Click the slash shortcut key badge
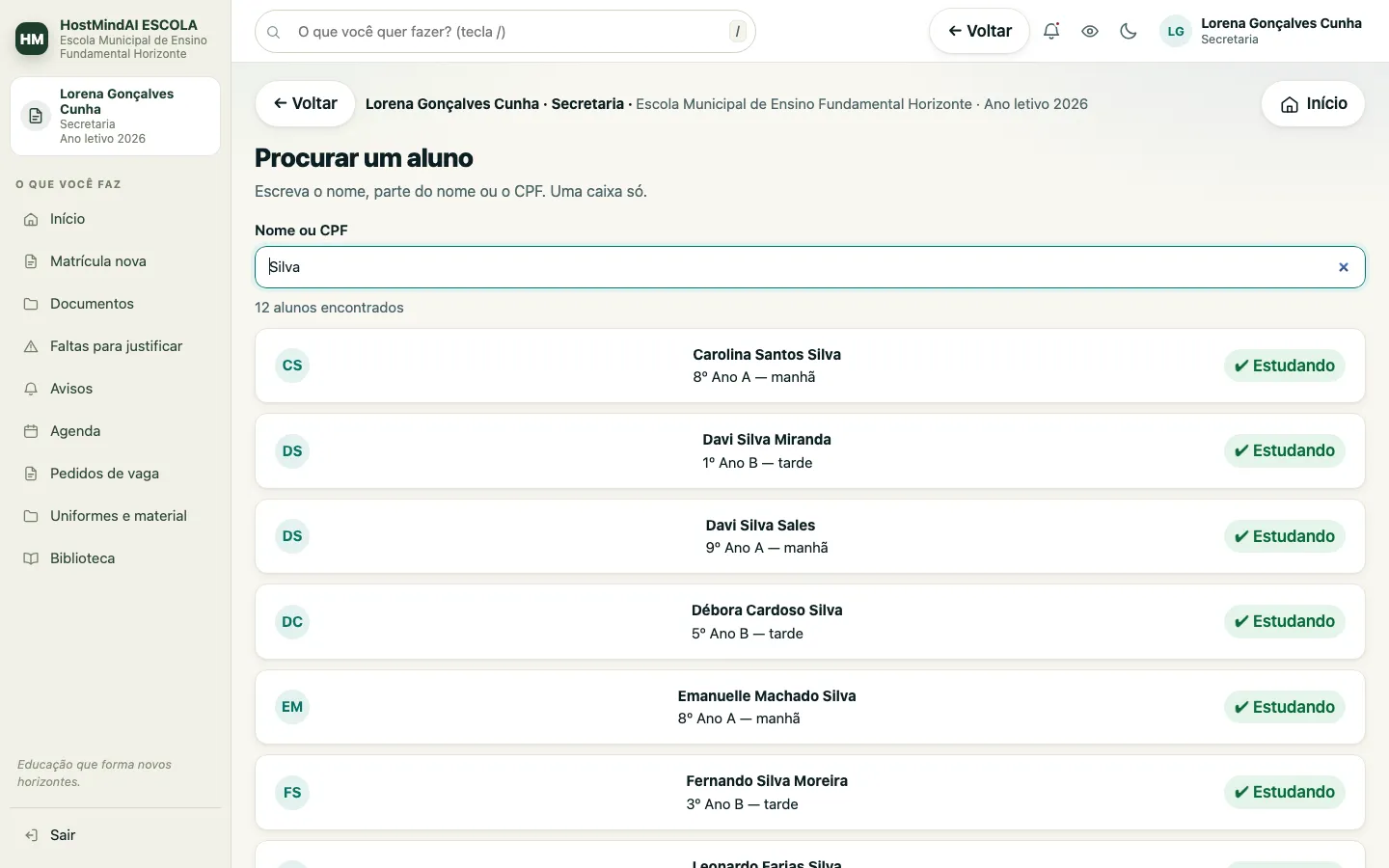 (738, 32)
